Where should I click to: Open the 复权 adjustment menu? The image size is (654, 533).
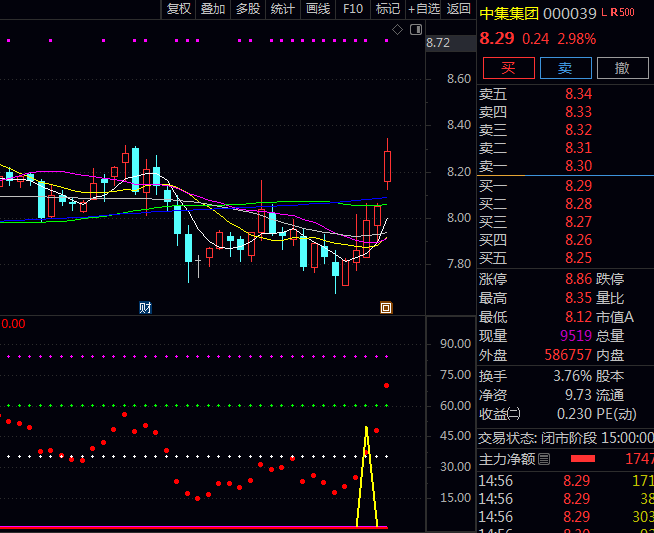tap(179, 9)
